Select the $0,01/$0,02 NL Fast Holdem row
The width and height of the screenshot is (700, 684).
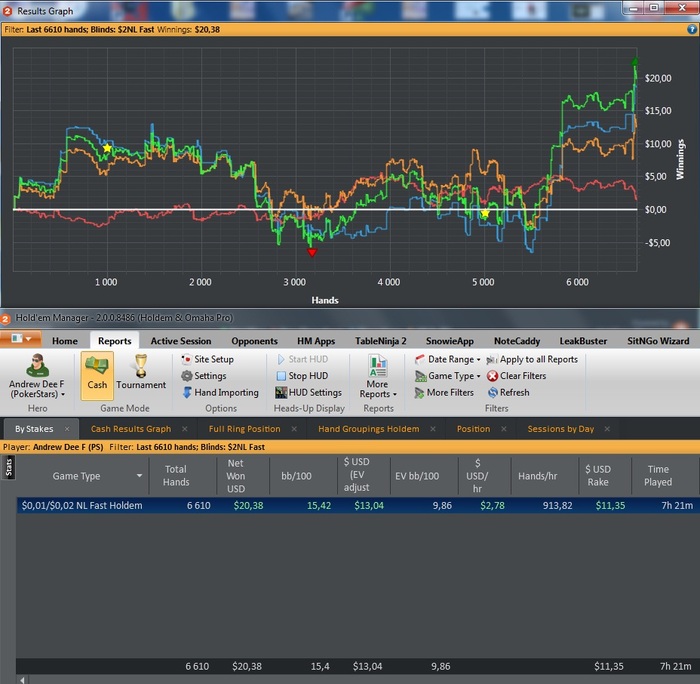point(358,505)
